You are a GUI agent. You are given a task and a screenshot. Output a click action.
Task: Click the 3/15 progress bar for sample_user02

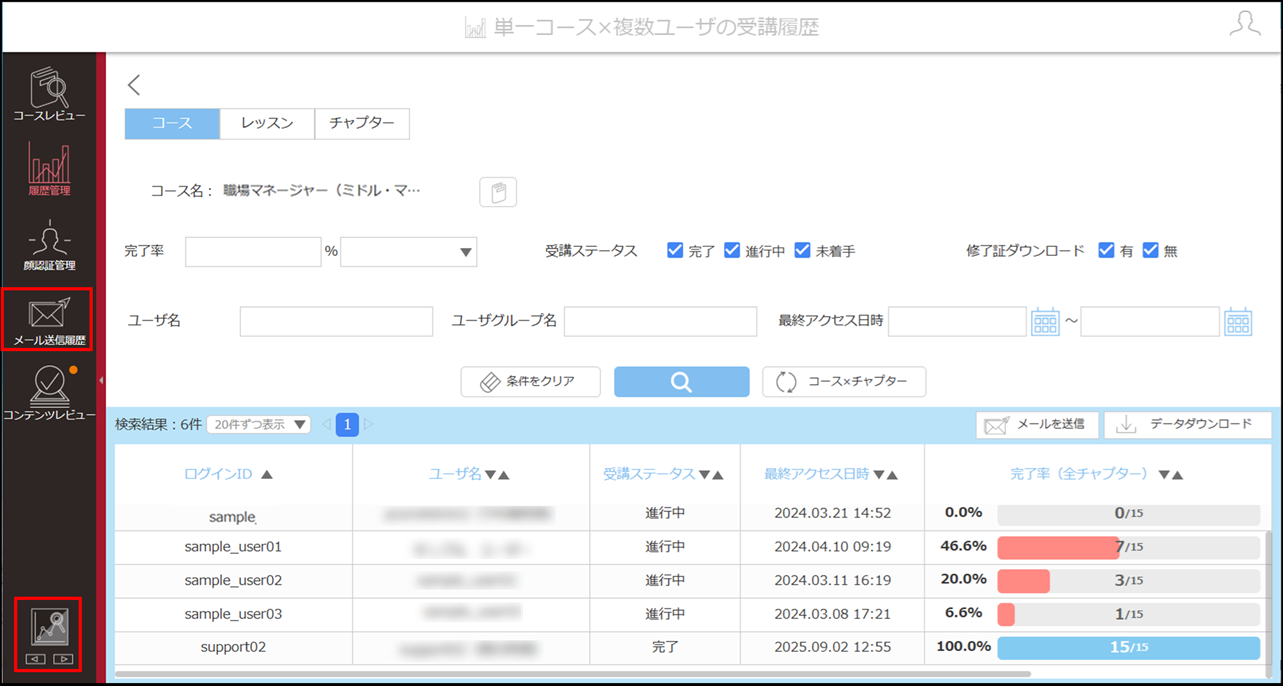coord(1128,581)
